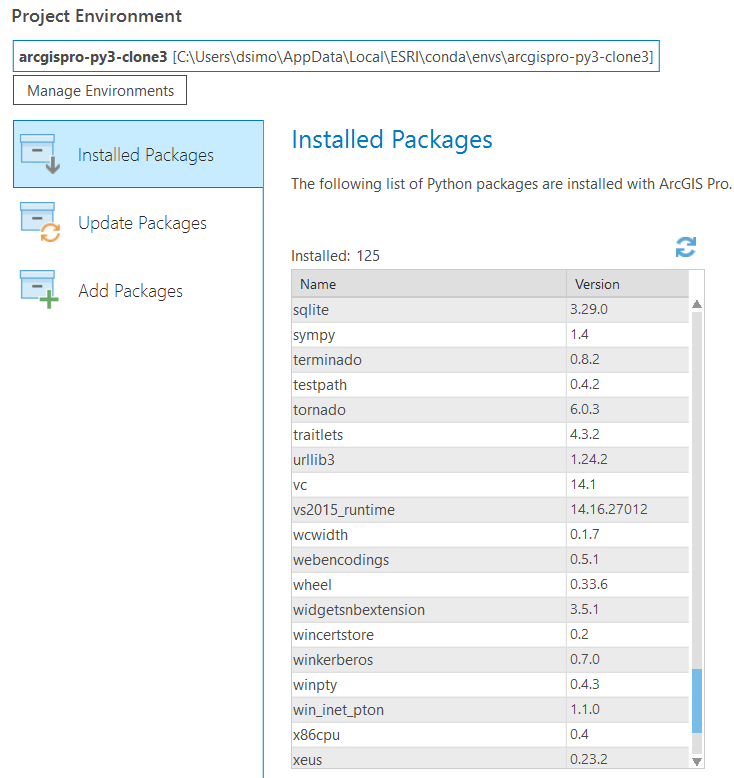
Task: Select the winkerberos package row
Action: 490,660
